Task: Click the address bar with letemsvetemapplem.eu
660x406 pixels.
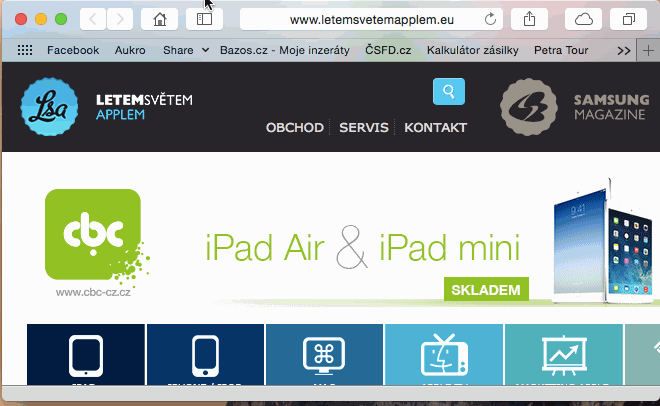Action: coord(371,19)
